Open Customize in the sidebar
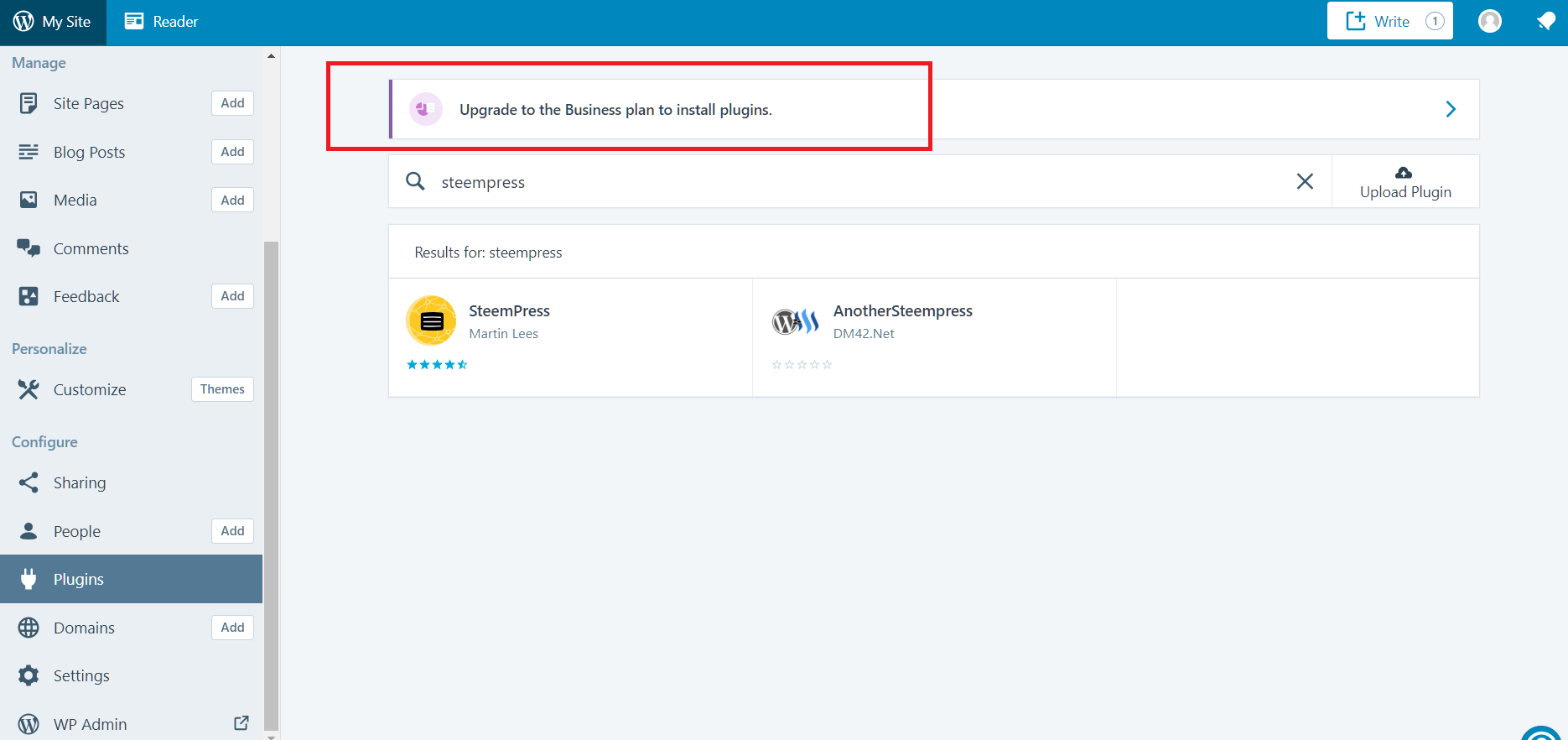1568x740 pixels. click(x=90, y=389)
